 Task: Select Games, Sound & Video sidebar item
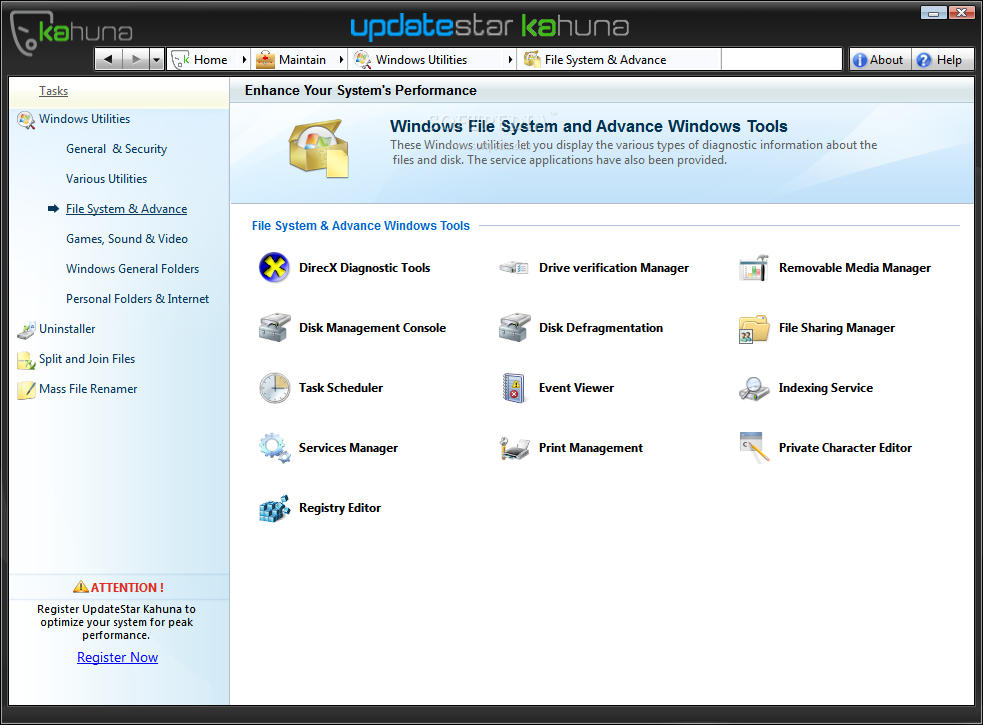[127, 239]
